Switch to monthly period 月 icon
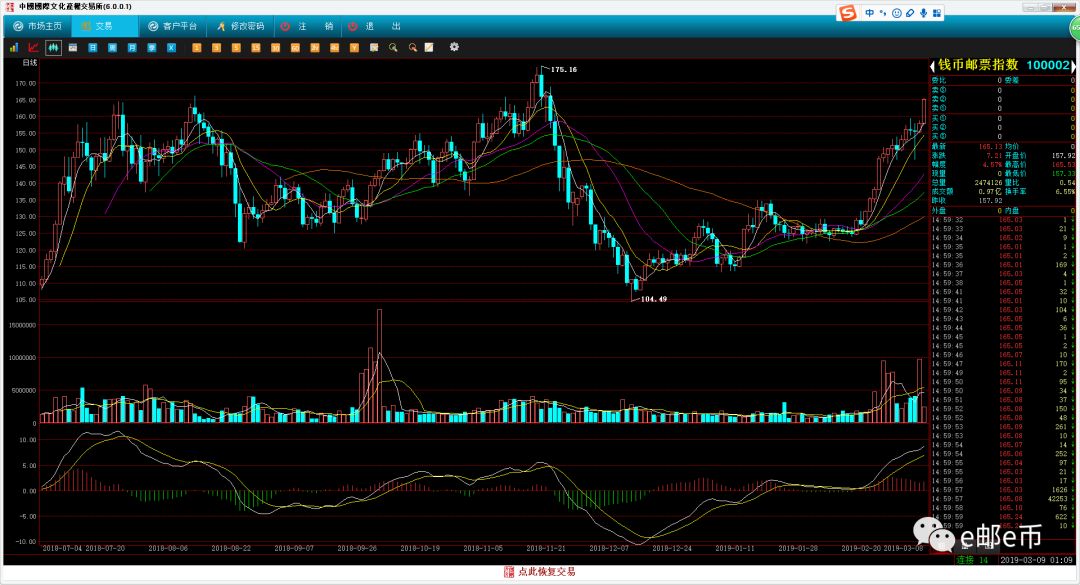Image resolution: width=1080 pixels, height=585 pixels. coord(132,48)
